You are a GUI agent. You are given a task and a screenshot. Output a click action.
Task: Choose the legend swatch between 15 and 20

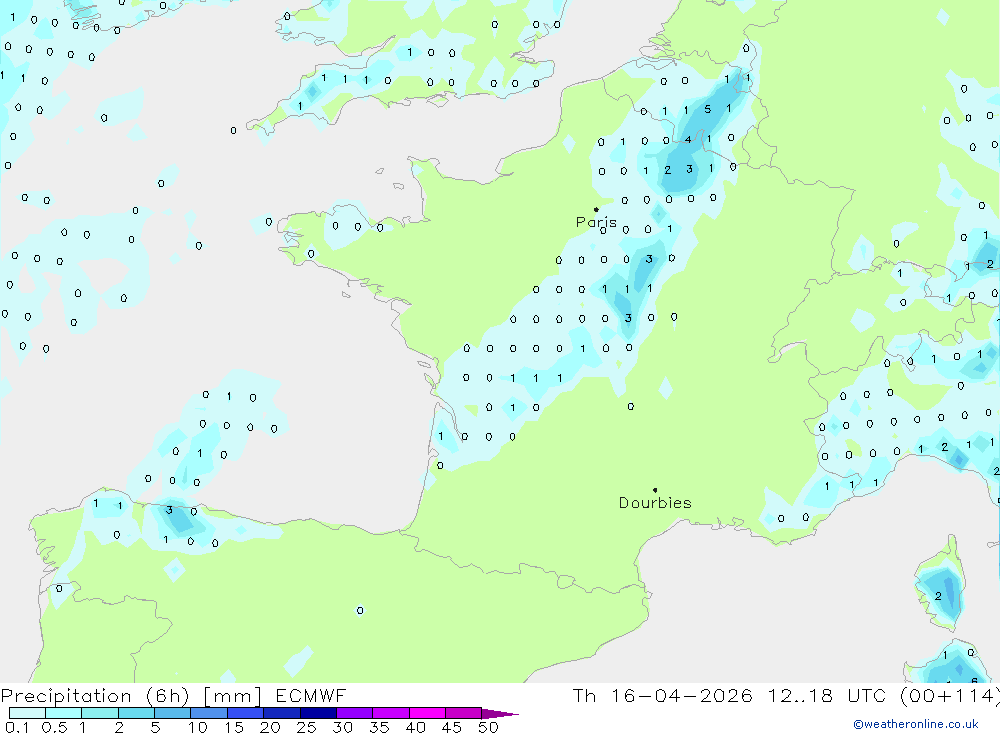(x=246, y=713)
